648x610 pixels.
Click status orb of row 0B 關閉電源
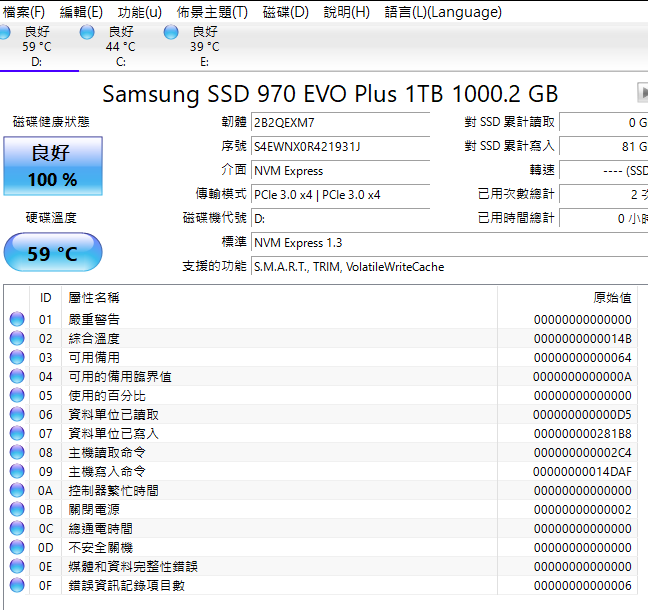coord(17,509)
